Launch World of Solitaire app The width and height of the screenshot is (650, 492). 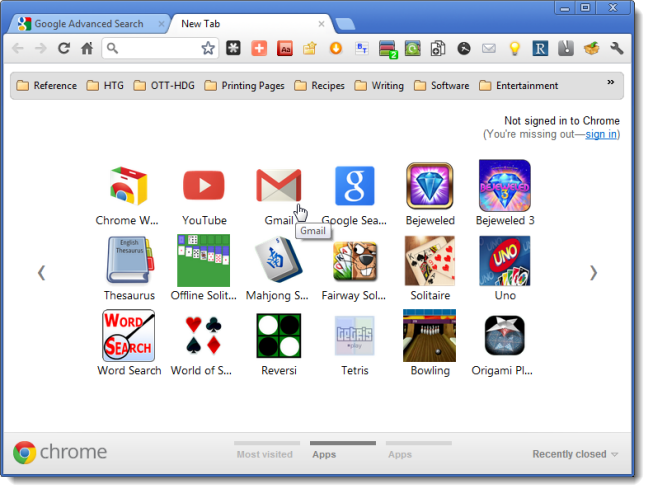pyautogui.click(x=203, y=335)
